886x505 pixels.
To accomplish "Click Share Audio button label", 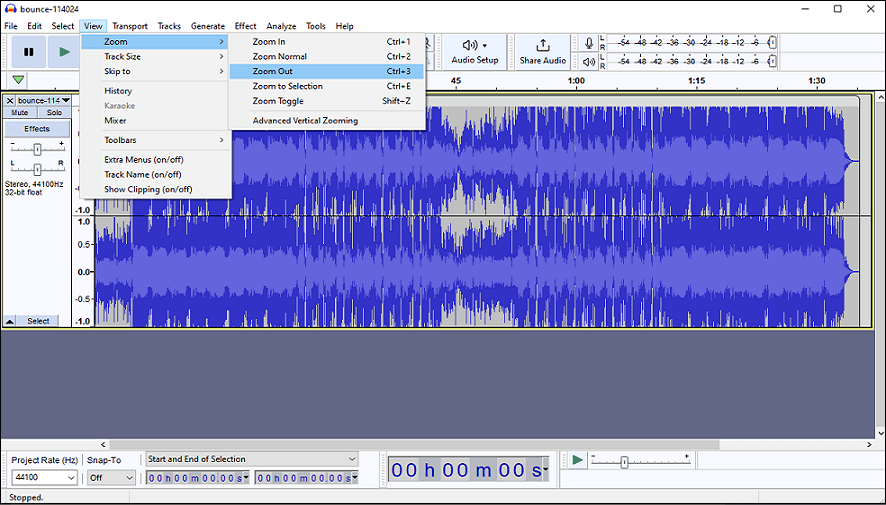I will point(542,60).
